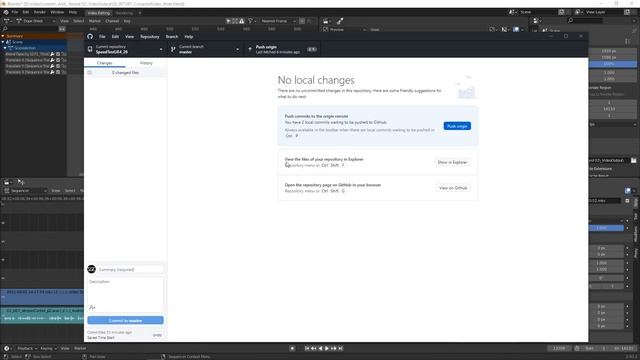The height and width of the screenshot is (360, 640).
Task: Click the GitHub Desktop logo icon
Action: [90, 36]
